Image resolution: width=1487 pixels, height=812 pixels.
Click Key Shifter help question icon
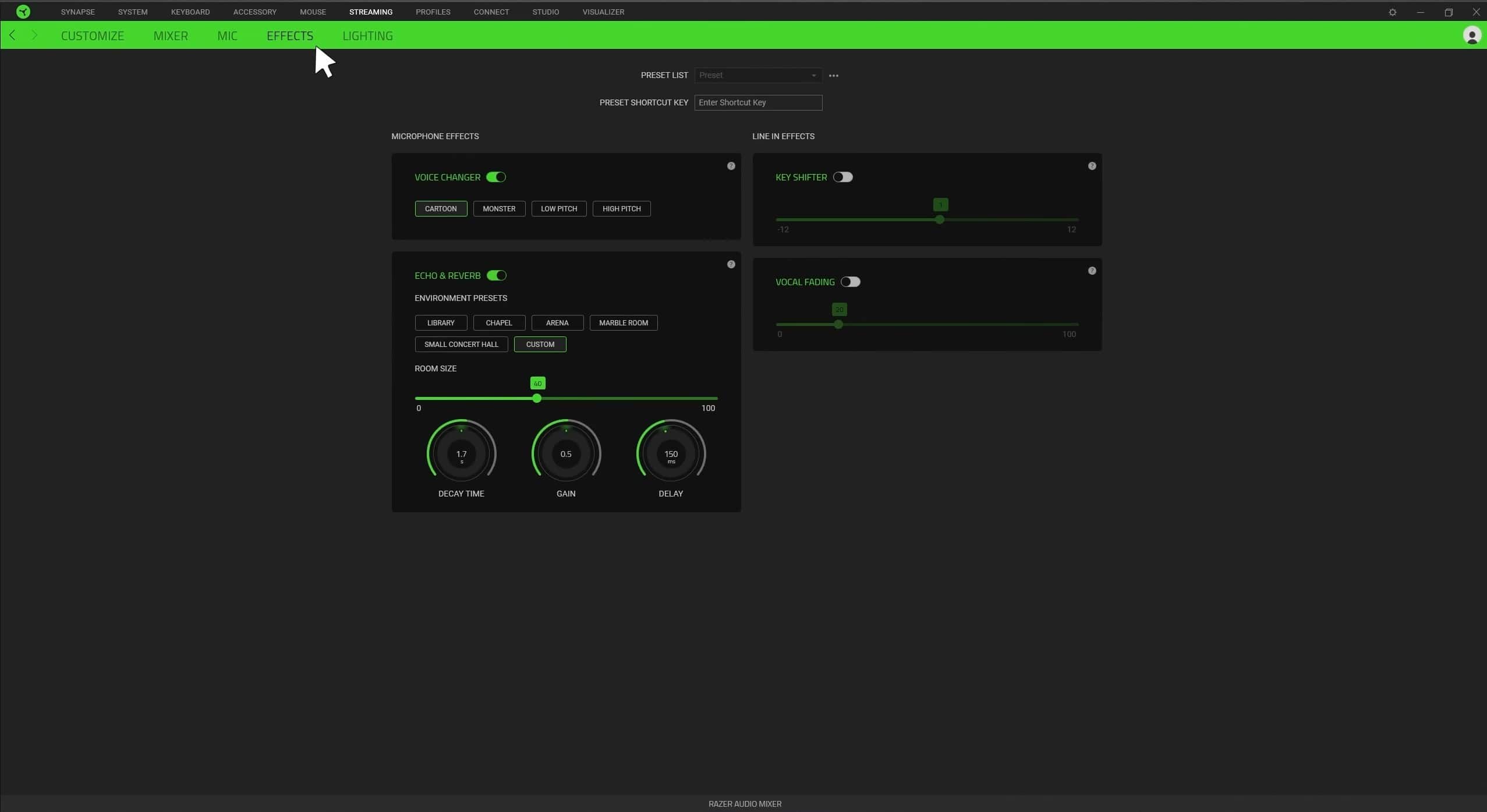click(x=1092, y=166)
